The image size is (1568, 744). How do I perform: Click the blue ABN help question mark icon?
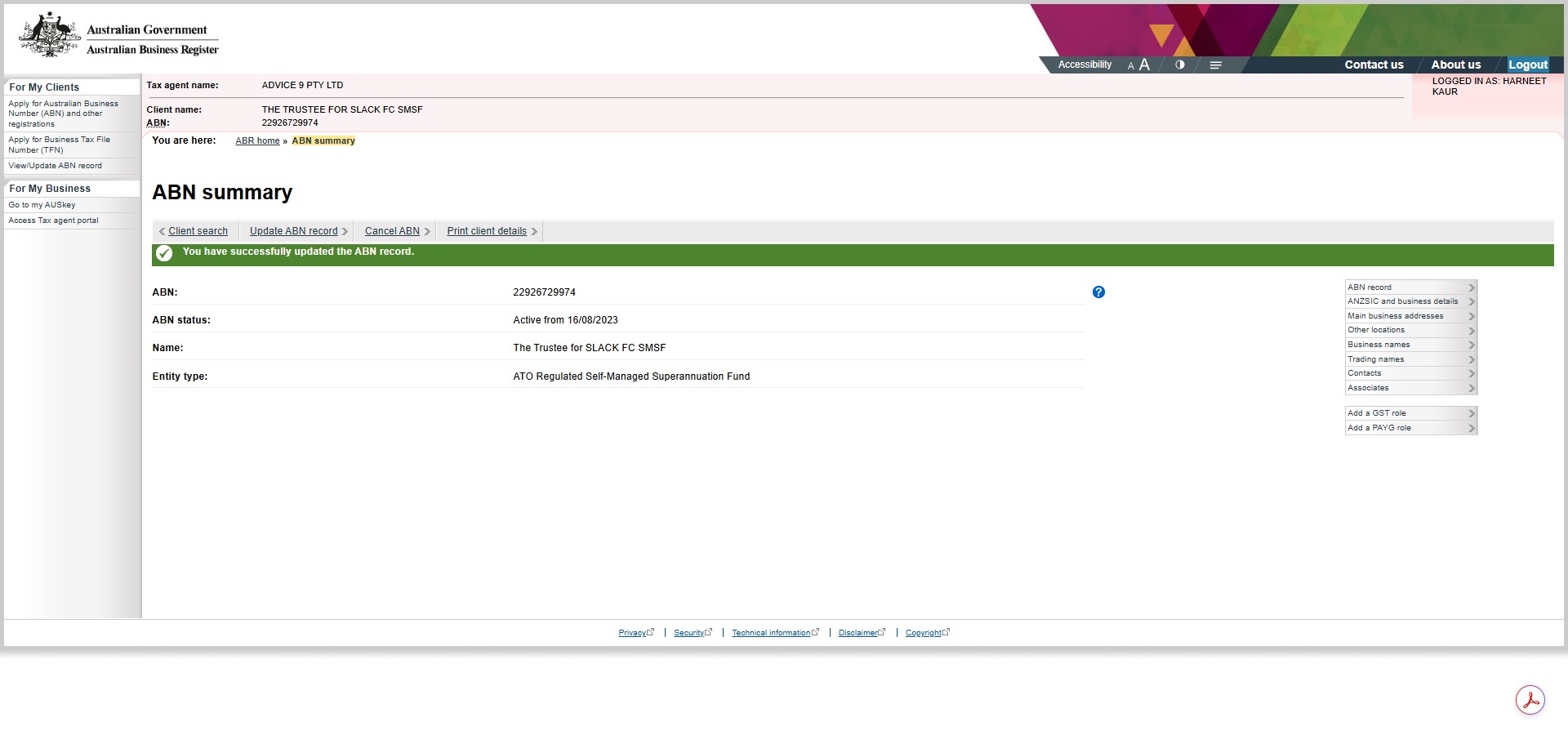click(x=1098, y=292)
